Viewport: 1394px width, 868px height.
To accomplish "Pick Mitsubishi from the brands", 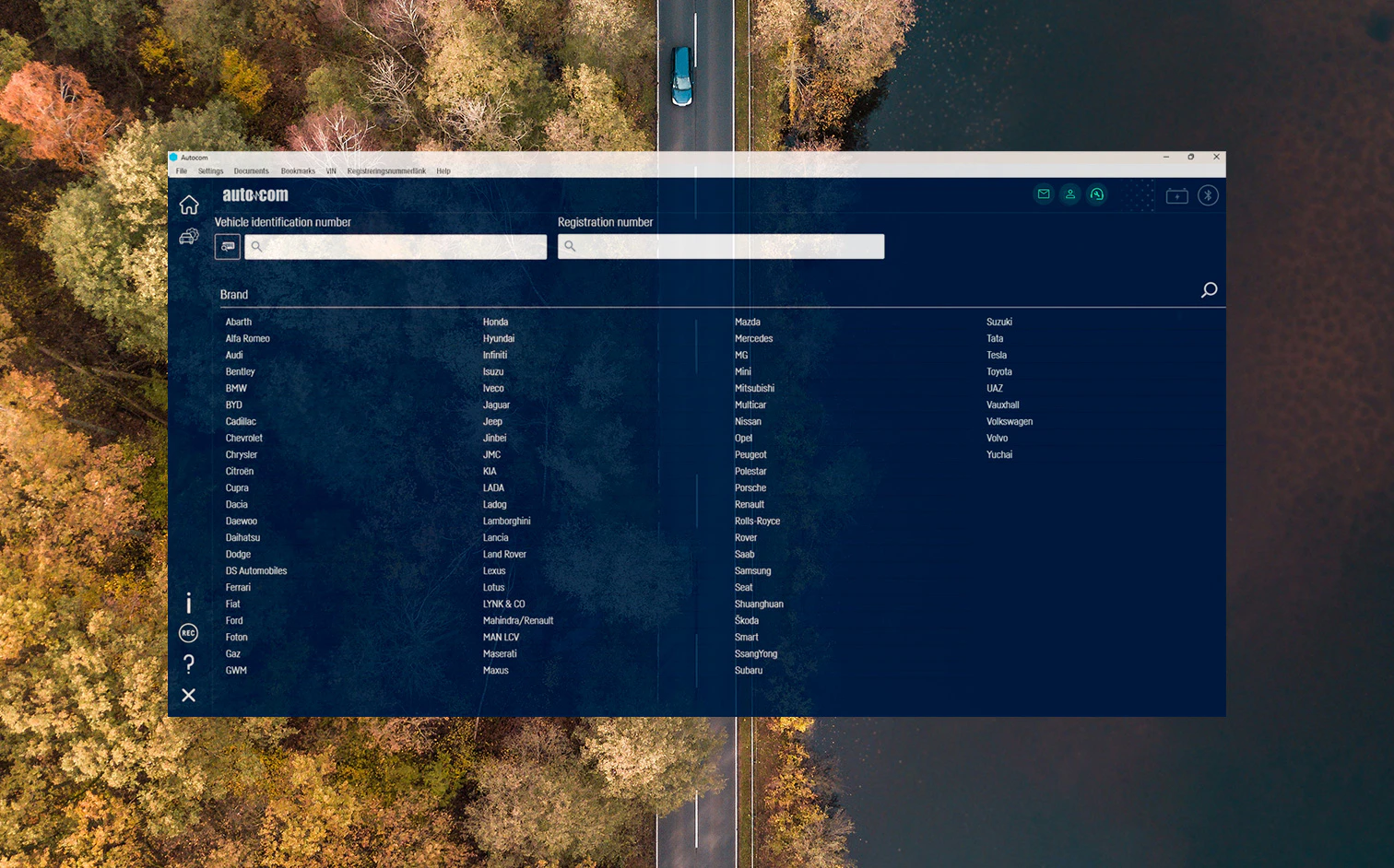I will (754, 389).
